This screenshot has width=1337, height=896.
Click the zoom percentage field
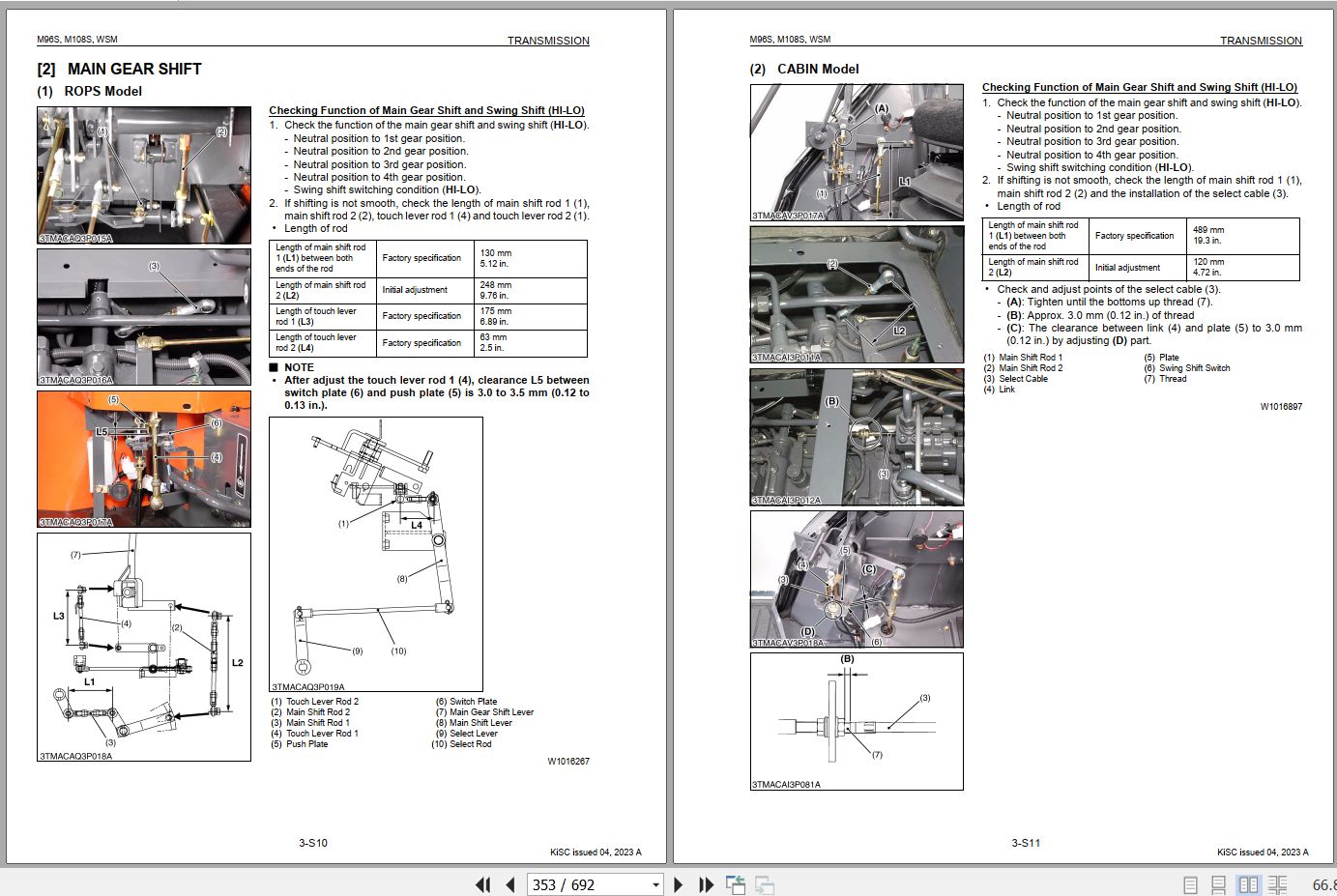[x=1322, y=884]
